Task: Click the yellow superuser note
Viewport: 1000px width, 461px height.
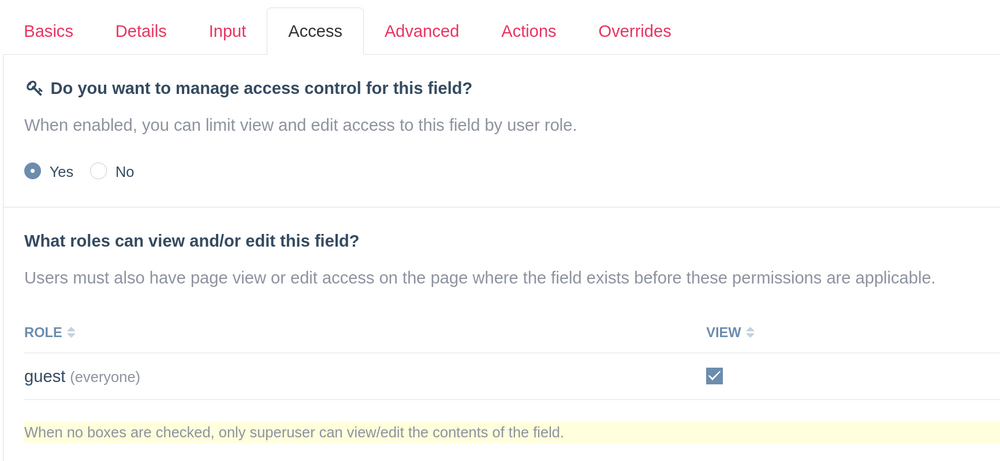Action: click(294, 432)
